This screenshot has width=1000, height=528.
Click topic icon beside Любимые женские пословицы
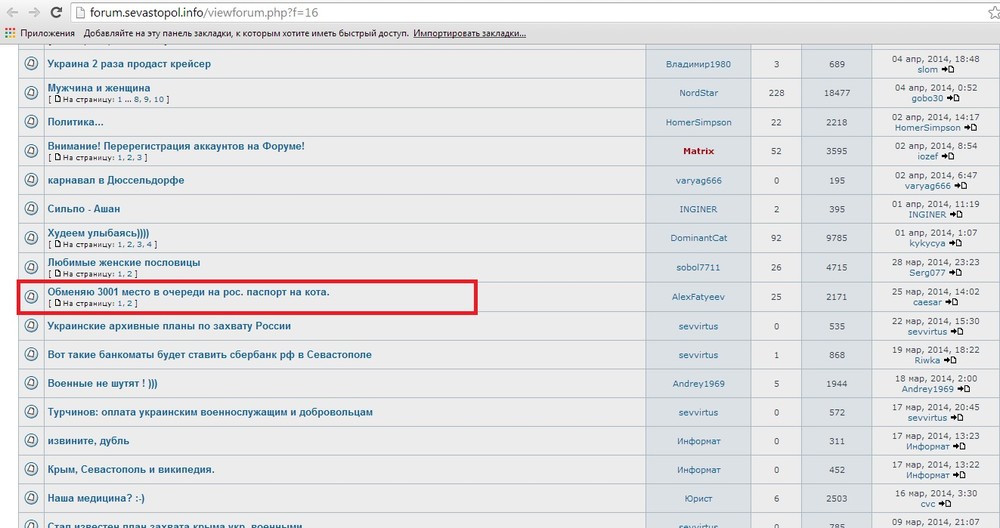(x=31, y=267)
